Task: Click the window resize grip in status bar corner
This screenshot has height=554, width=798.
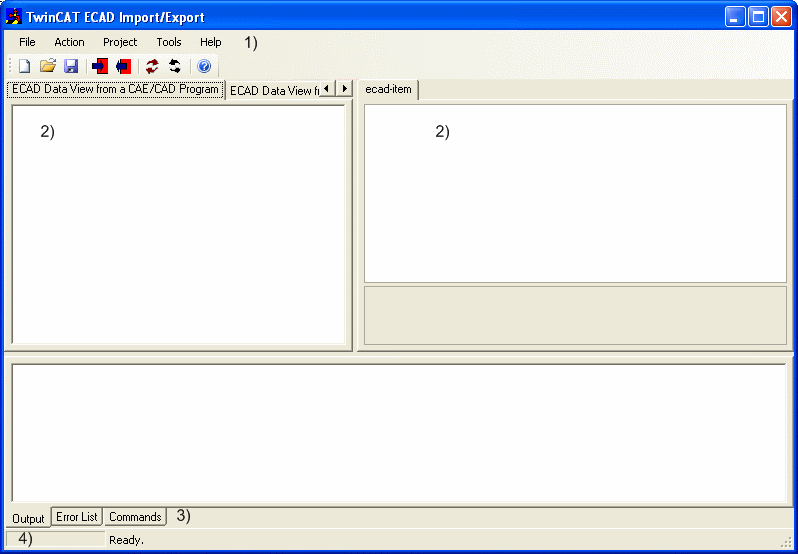Action: pyautogui.click(x=786, y=541)
